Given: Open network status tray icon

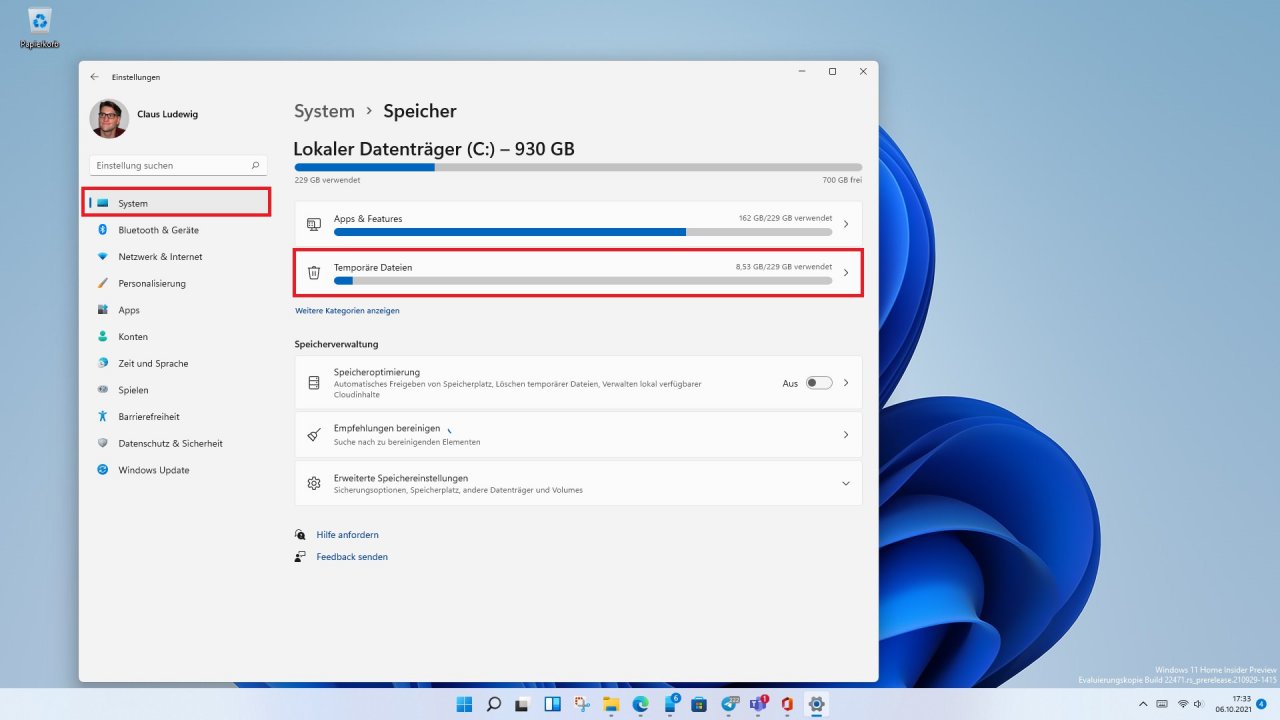Looking at the screenshot, I should tap(1183, 704).
